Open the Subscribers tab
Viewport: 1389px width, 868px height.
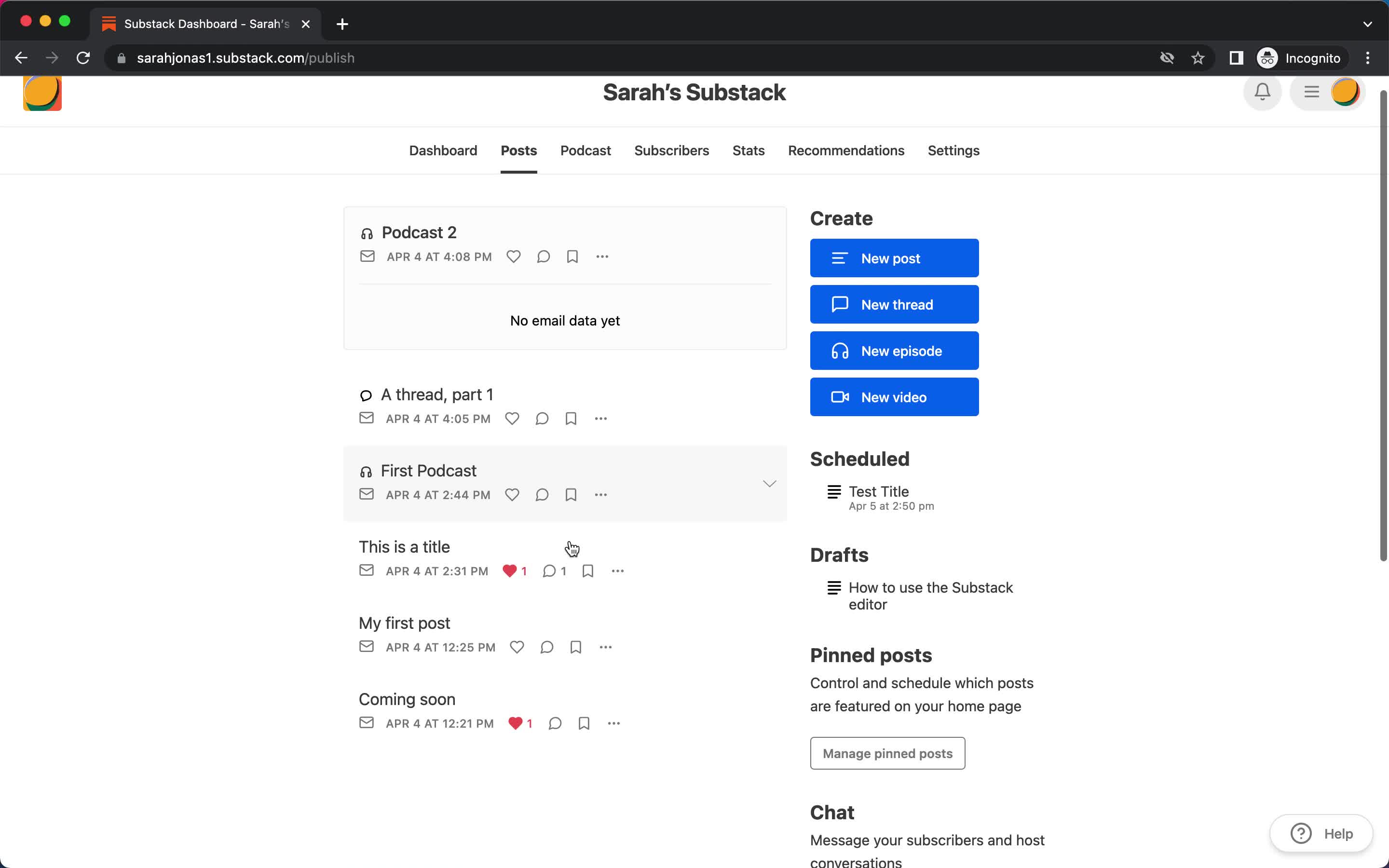[x=671, y=150]
